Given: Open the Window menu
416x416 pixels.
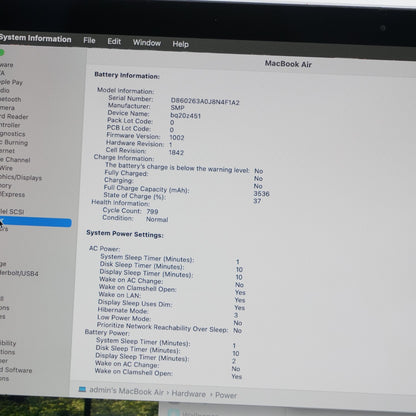Looking at the screenshot, I should (147, 43).
